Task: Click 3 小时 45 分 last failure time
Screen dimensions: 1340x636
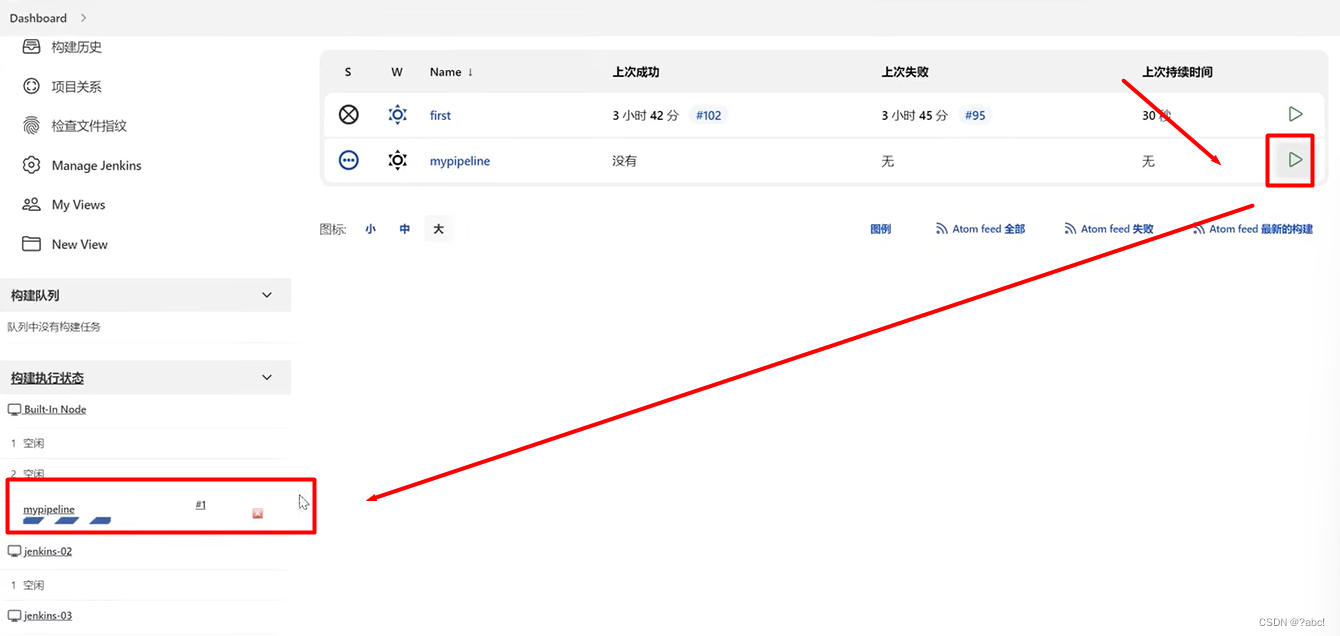Action: [x=914, y=115]
